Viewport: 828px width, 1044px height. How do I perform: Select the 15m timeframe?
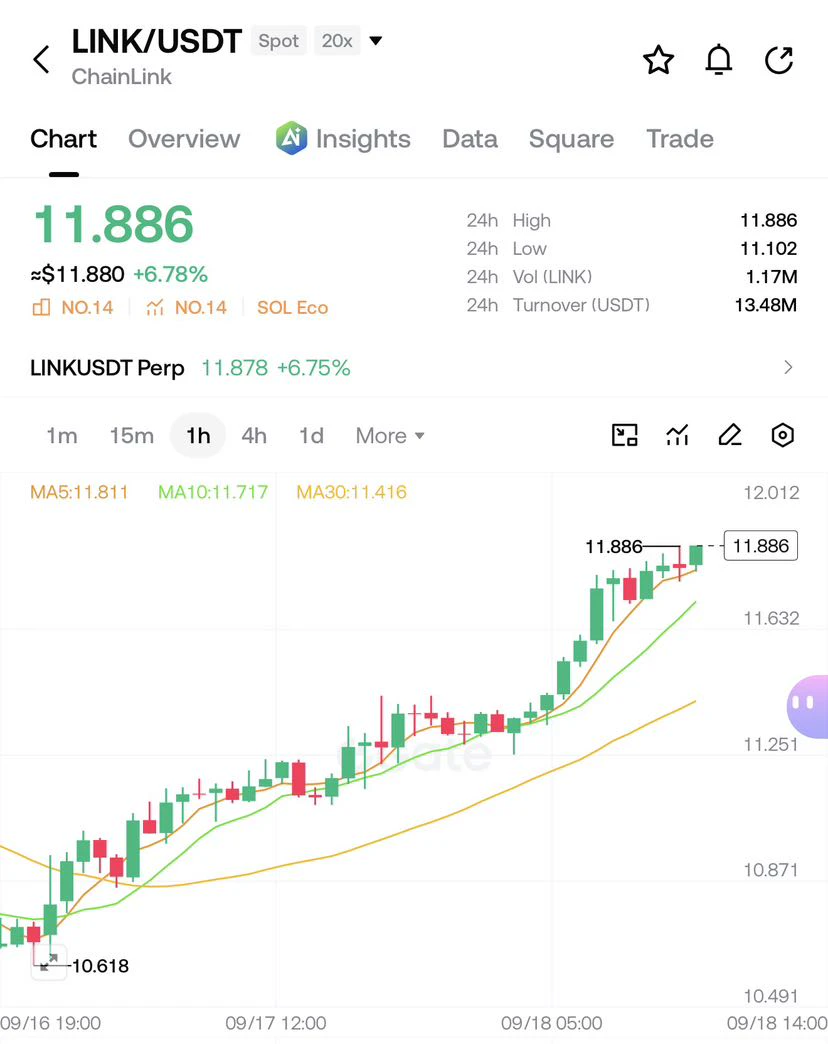click(x=132, y=435)
